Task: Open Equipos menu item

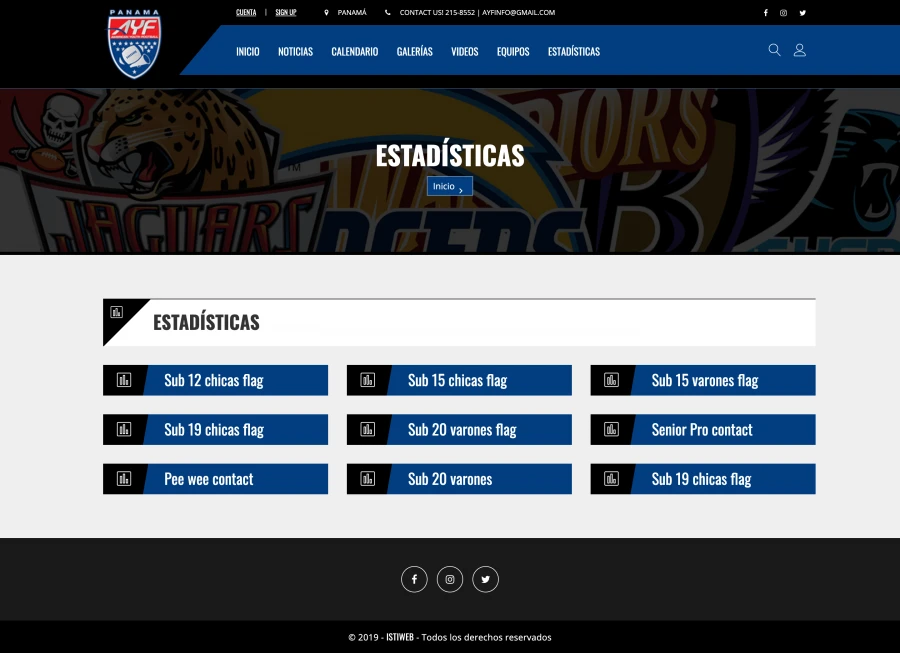Action: 513,52
